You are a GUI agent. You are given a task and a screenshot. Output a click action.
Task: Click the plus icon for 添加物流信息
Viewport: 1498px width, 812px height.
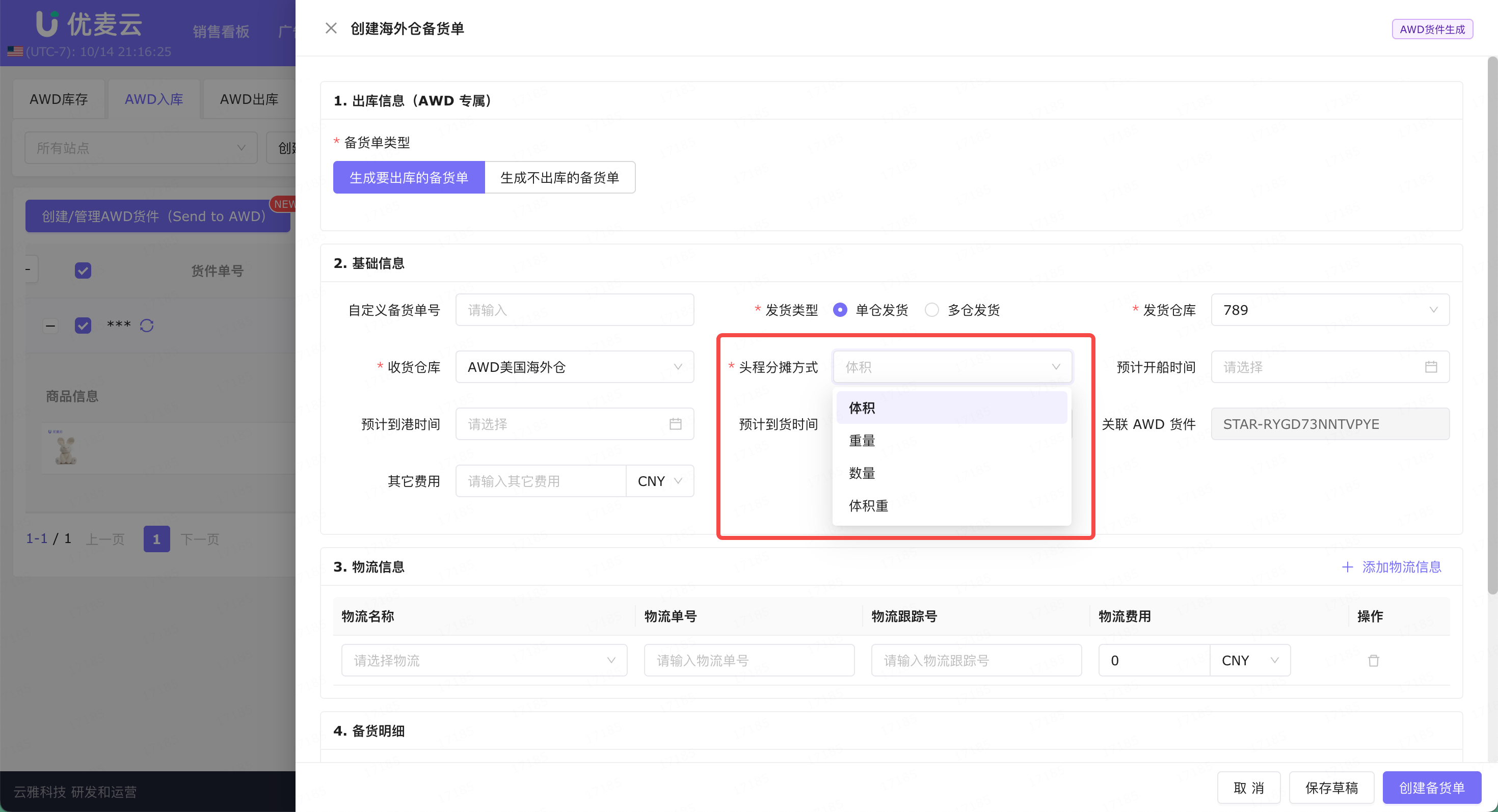[1347, 566]
